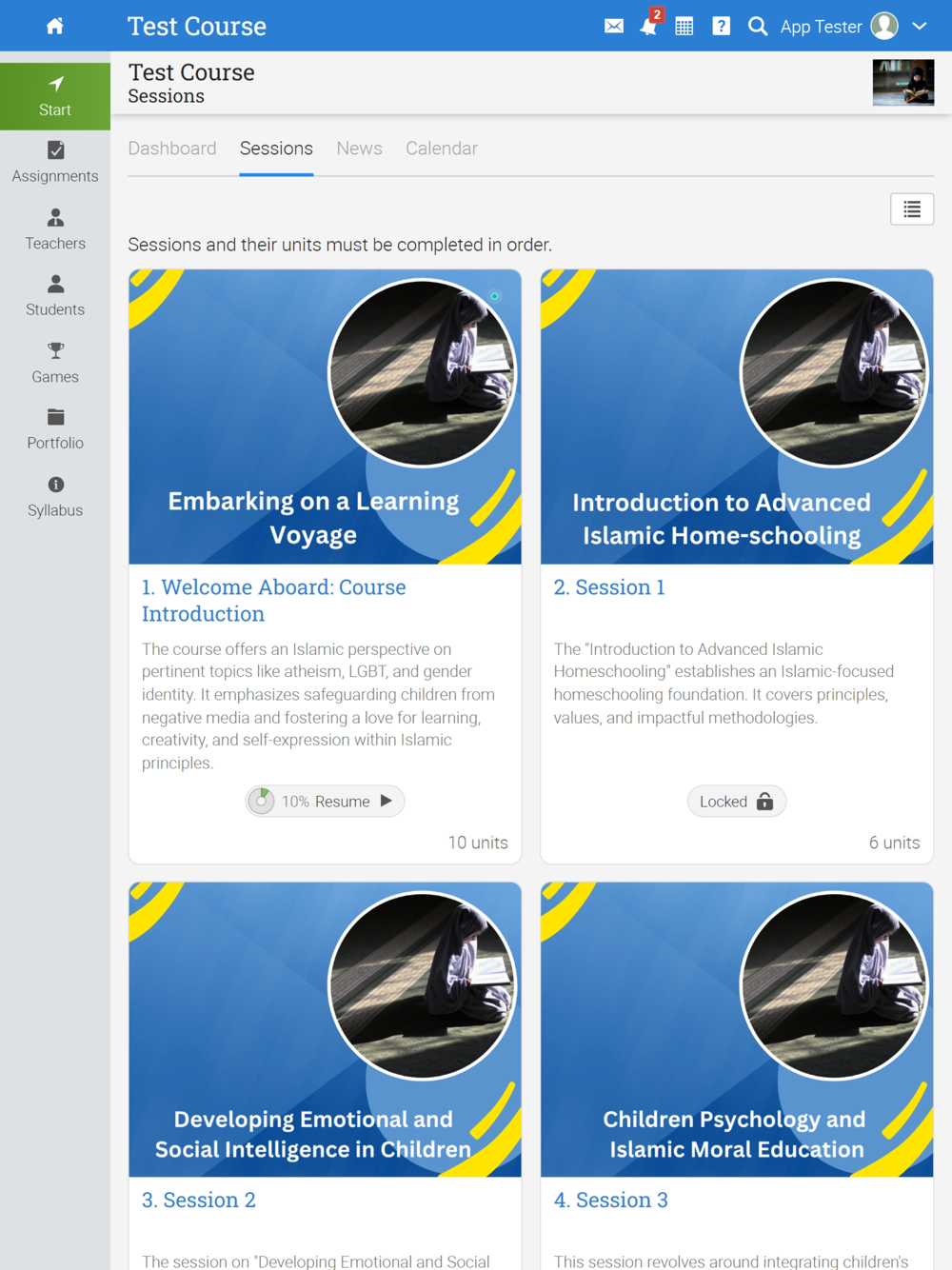952x1270 pixels.
Task: Go to the home icon
Action: tap(55, 26)
